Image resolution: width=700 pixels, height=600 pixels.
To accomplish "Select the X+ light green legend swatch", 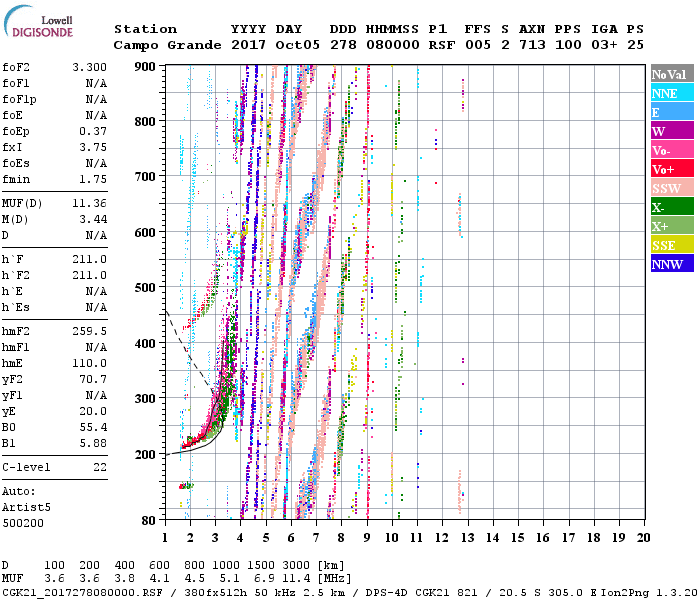I will tap(672, 226).
